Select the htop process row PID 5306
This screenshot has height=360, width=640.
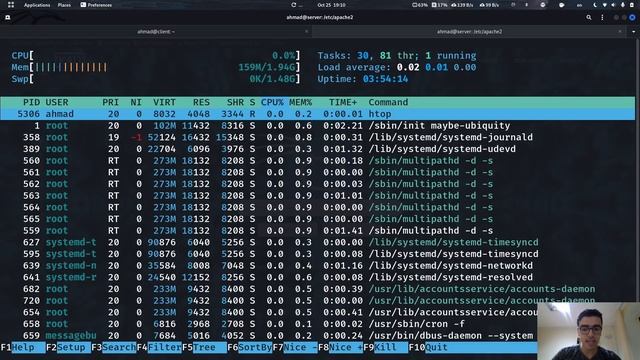318,114
